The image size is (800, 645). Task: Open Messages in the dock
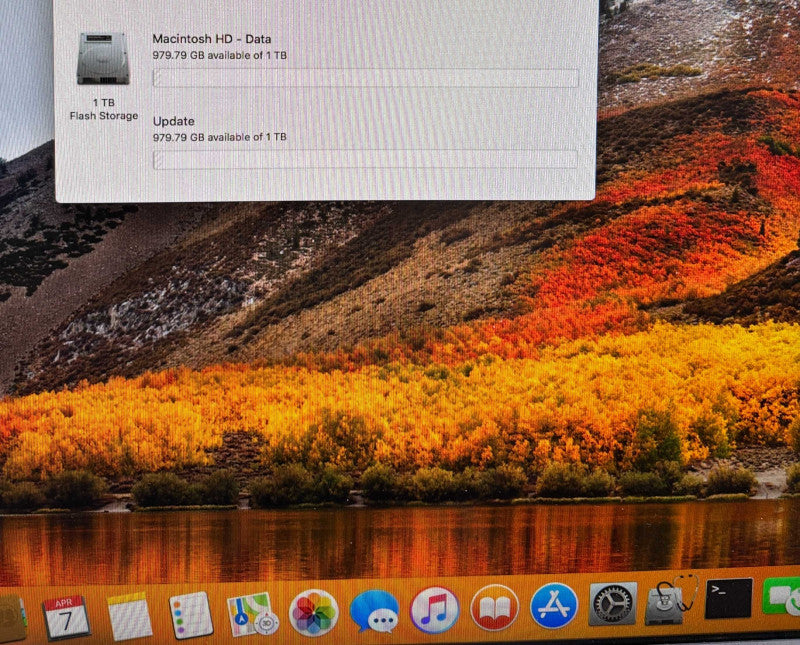(x=375, y=611)
